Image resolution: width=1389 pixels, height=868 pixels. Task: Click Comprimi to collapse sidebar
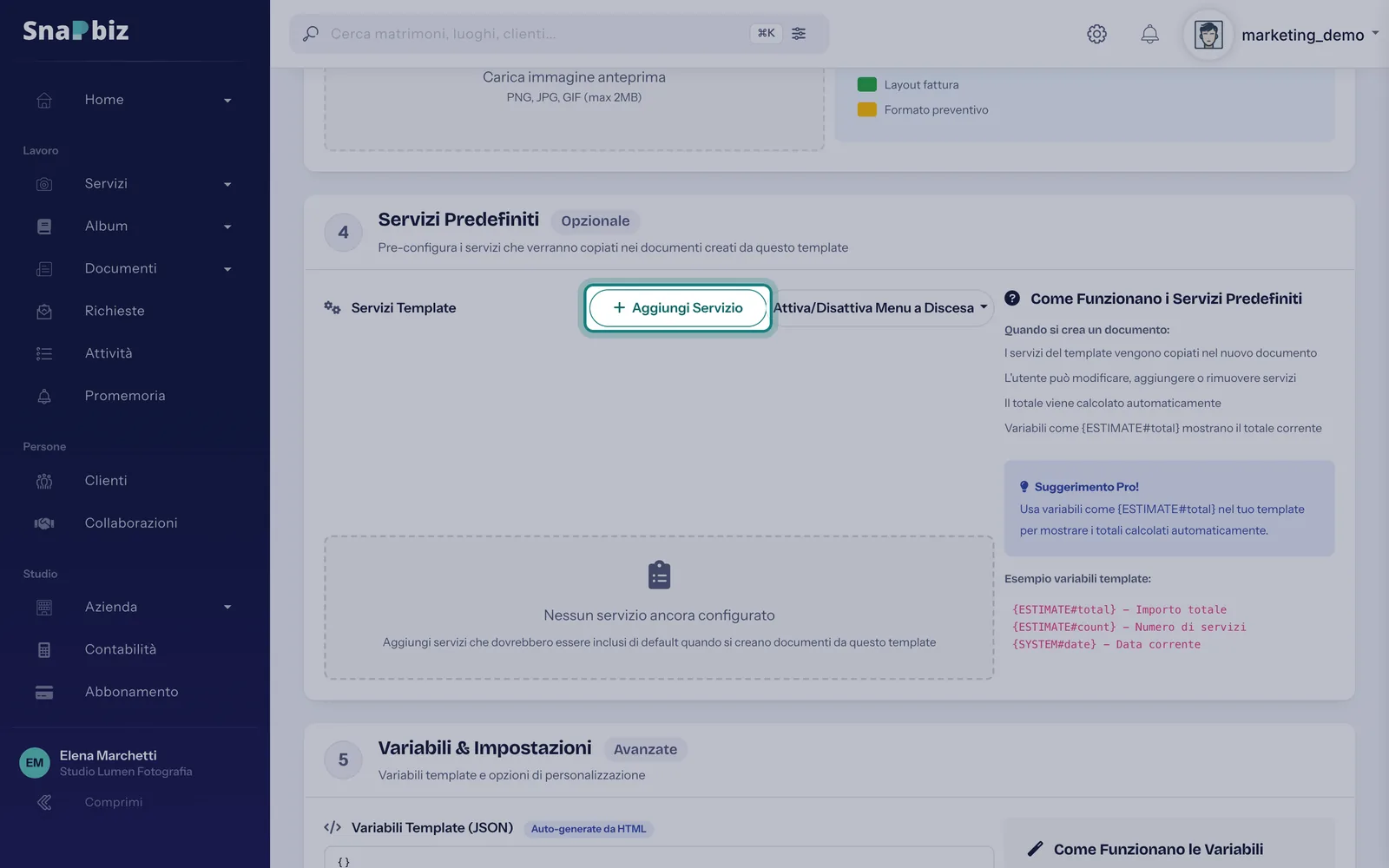click(114, 803)
